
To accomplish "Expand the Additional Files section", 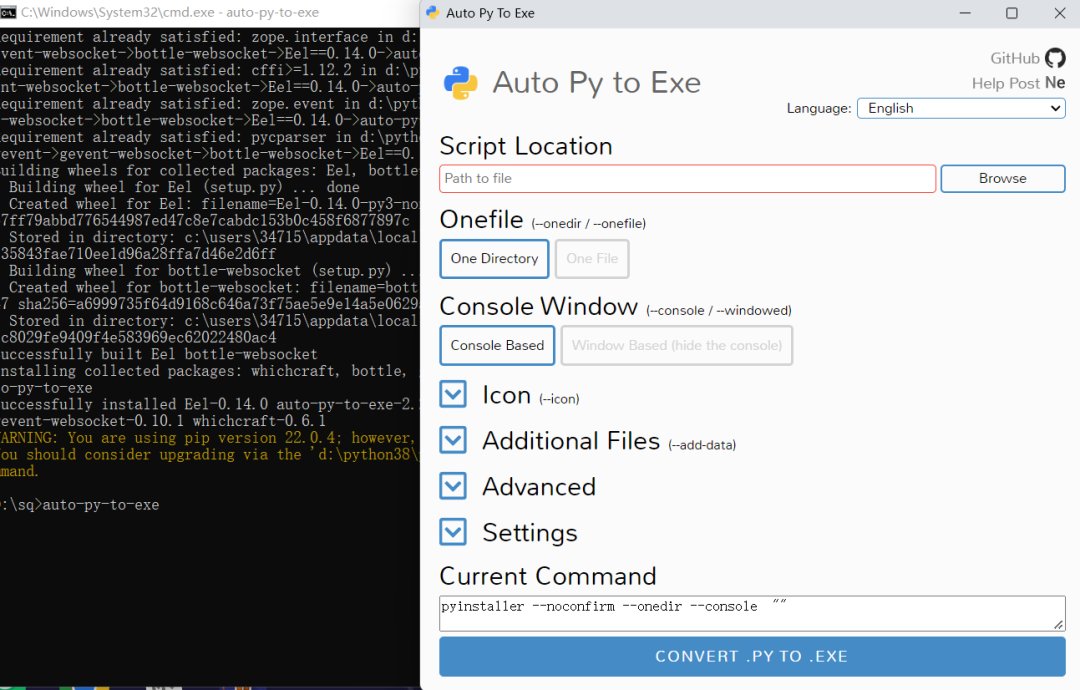I will pyautogui.click(x=453, y=440).
